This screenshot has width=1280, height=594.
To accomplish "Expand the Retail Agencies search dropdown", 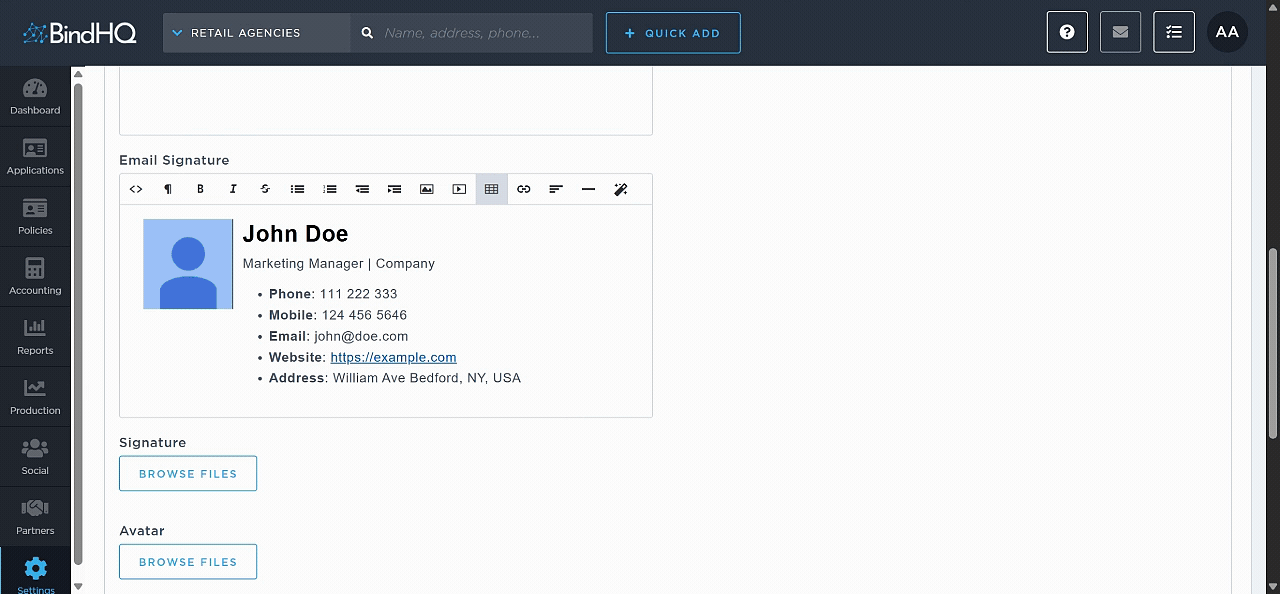I will (256, 33).
